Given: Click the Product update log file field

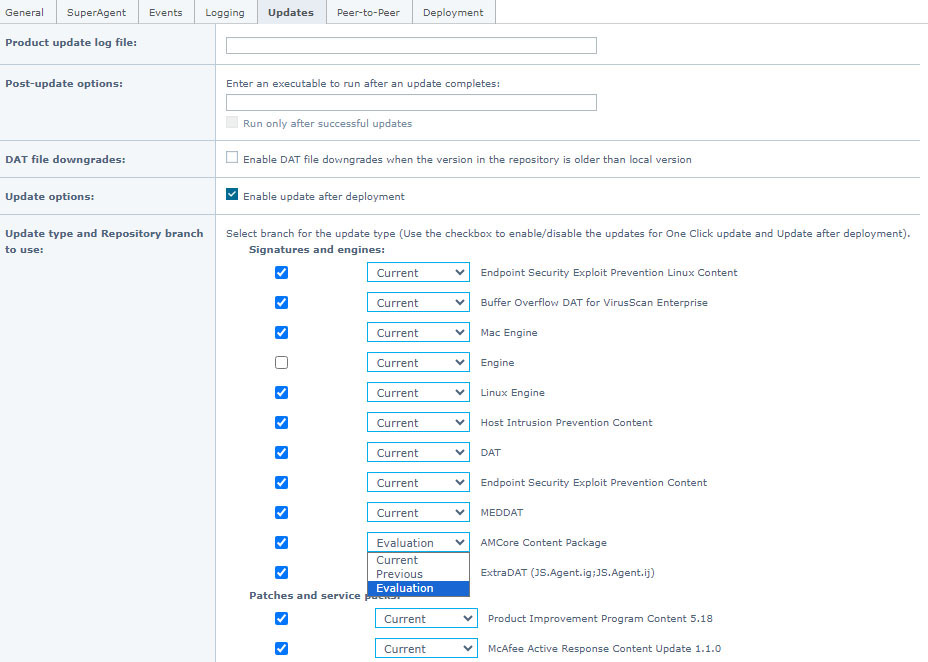Looking at the screenshot, I should tap(411, 46).
